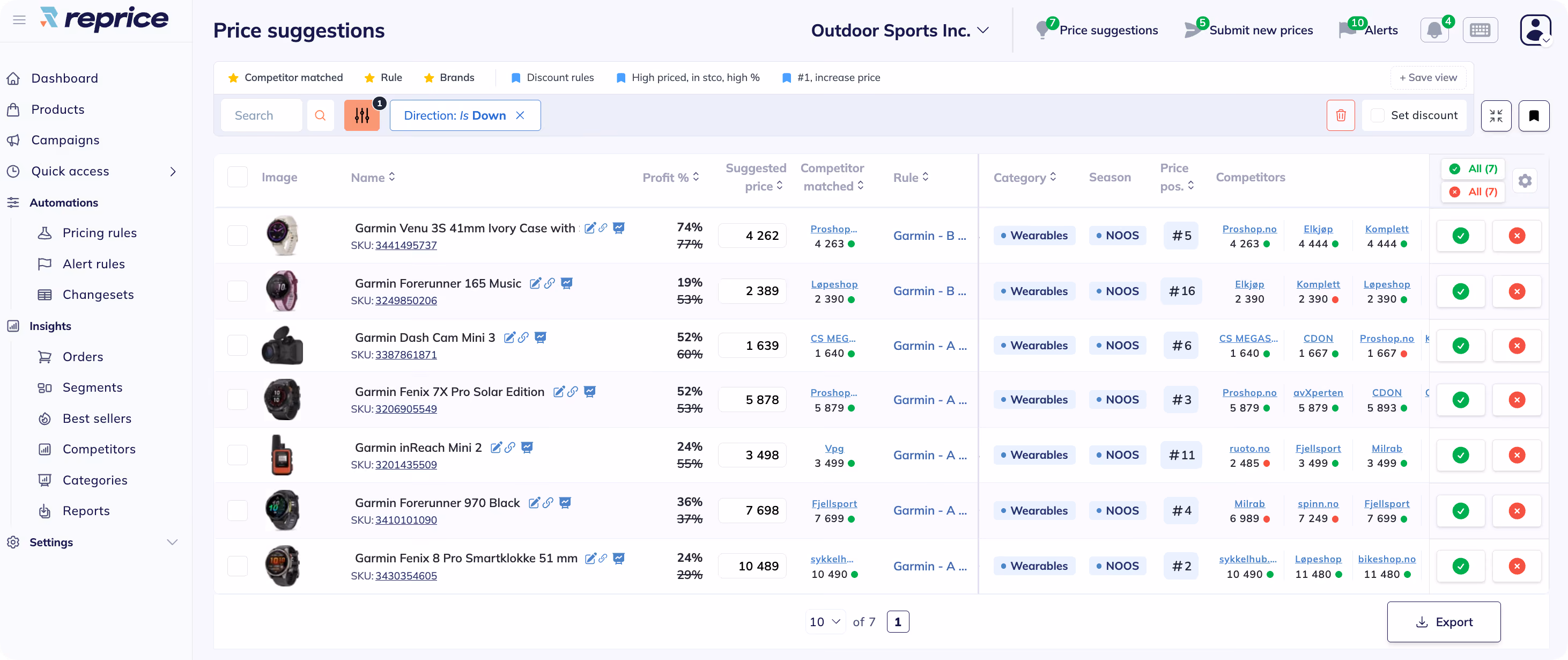Click link icon for Garmin Fenix 8 Pro
Viewport: 1568px width, 660px height.
pyautogui.click(x=603, y=559)
